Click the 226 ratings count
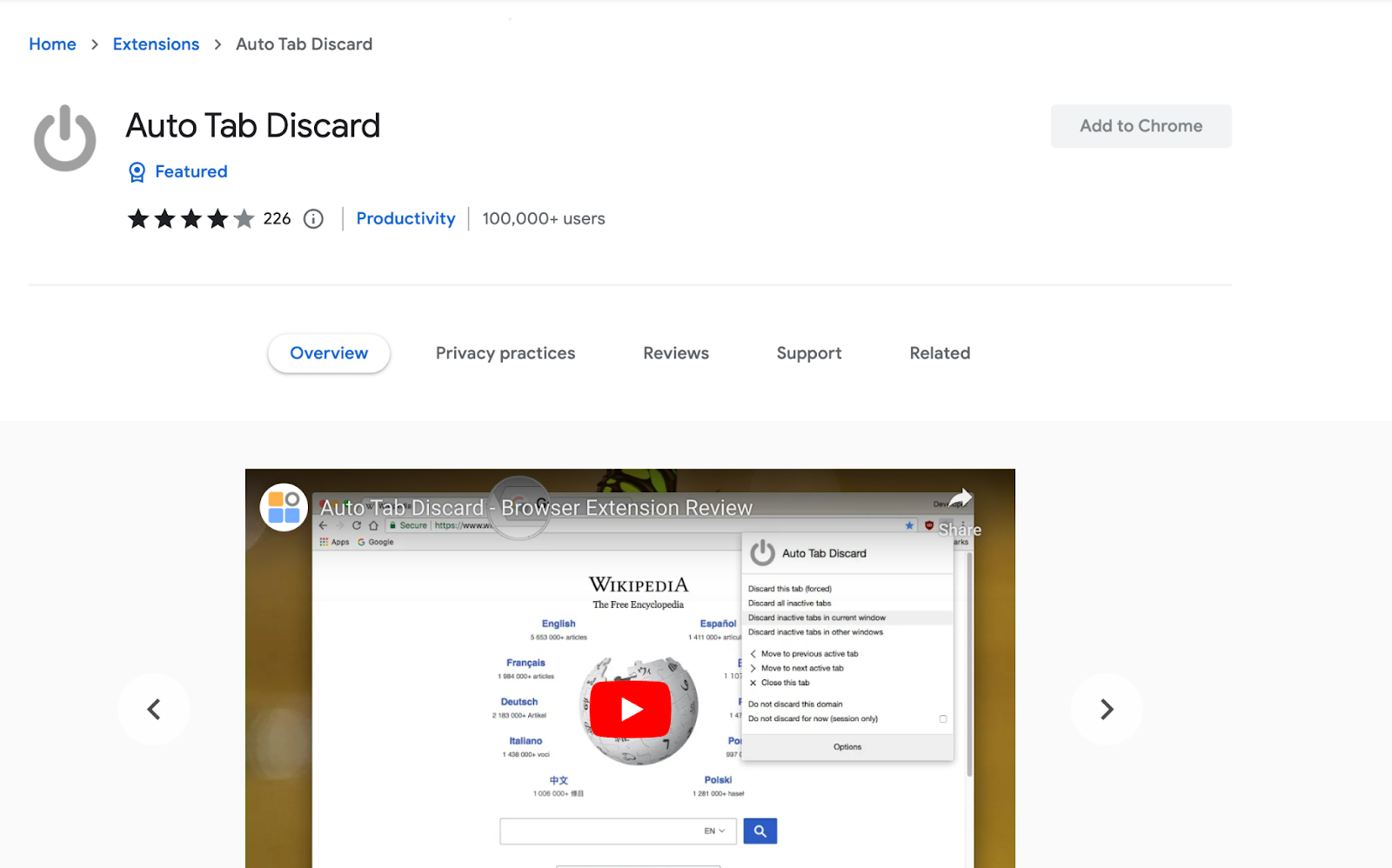This screenshot has width=1392, height=868. tap(277, 219)
